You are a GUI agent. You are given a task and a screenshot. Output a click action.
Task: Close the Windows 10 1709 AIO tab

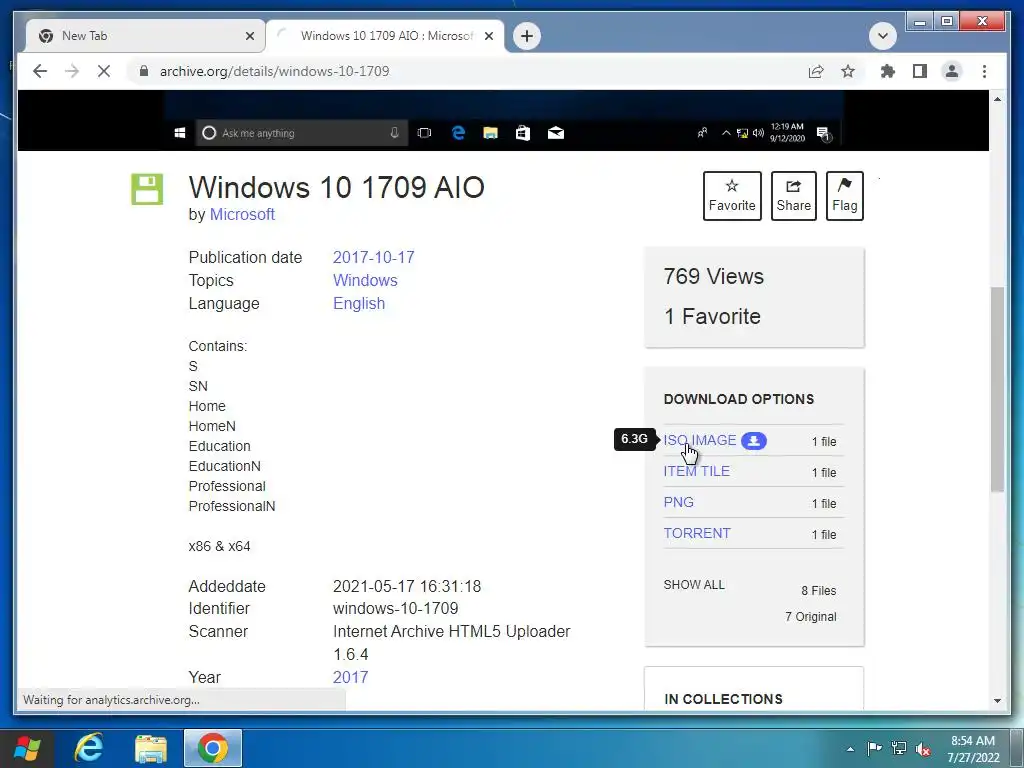488,36
